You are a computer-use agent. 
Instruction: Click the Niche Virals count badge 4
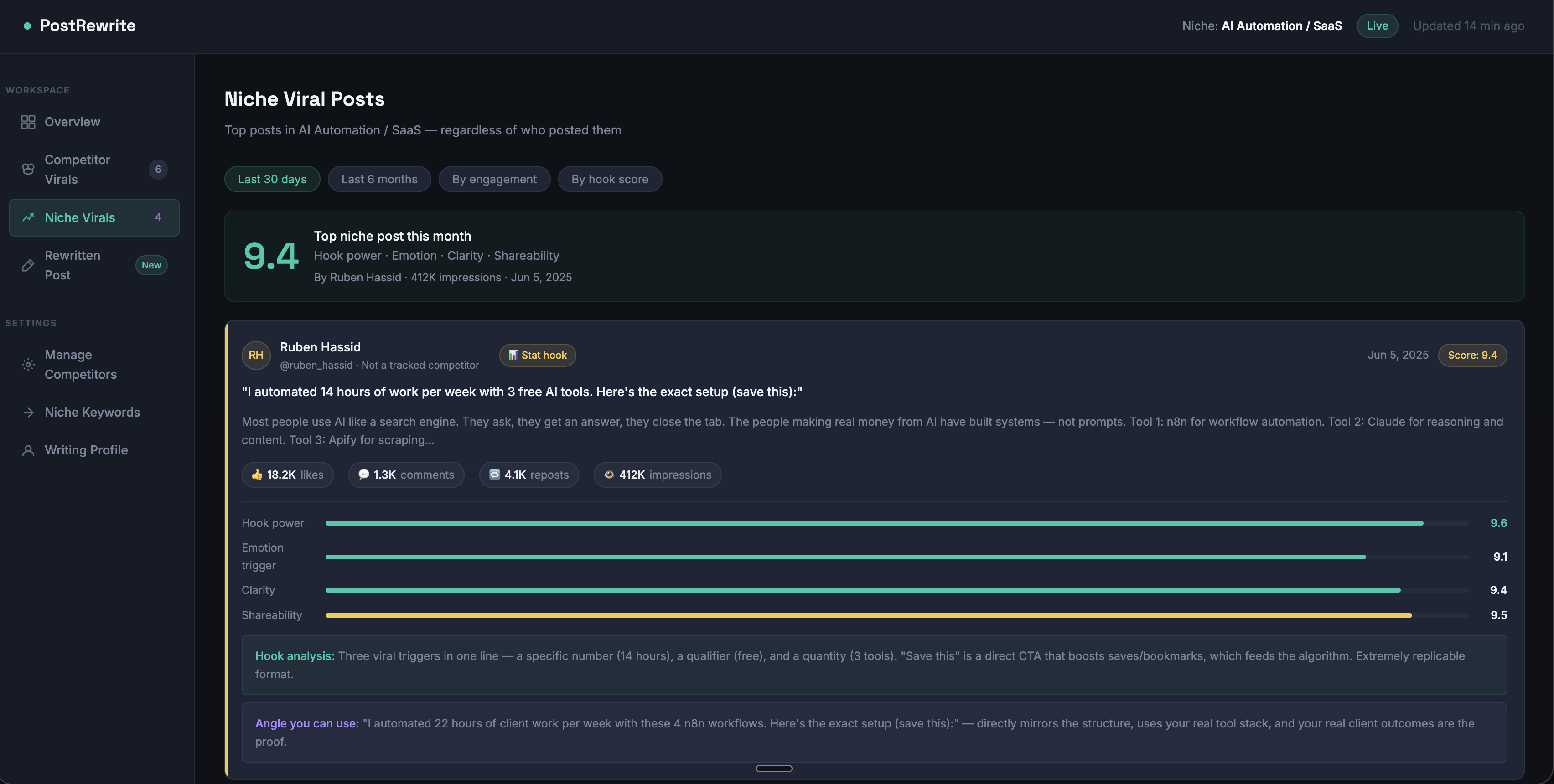[x=158, y=217]
